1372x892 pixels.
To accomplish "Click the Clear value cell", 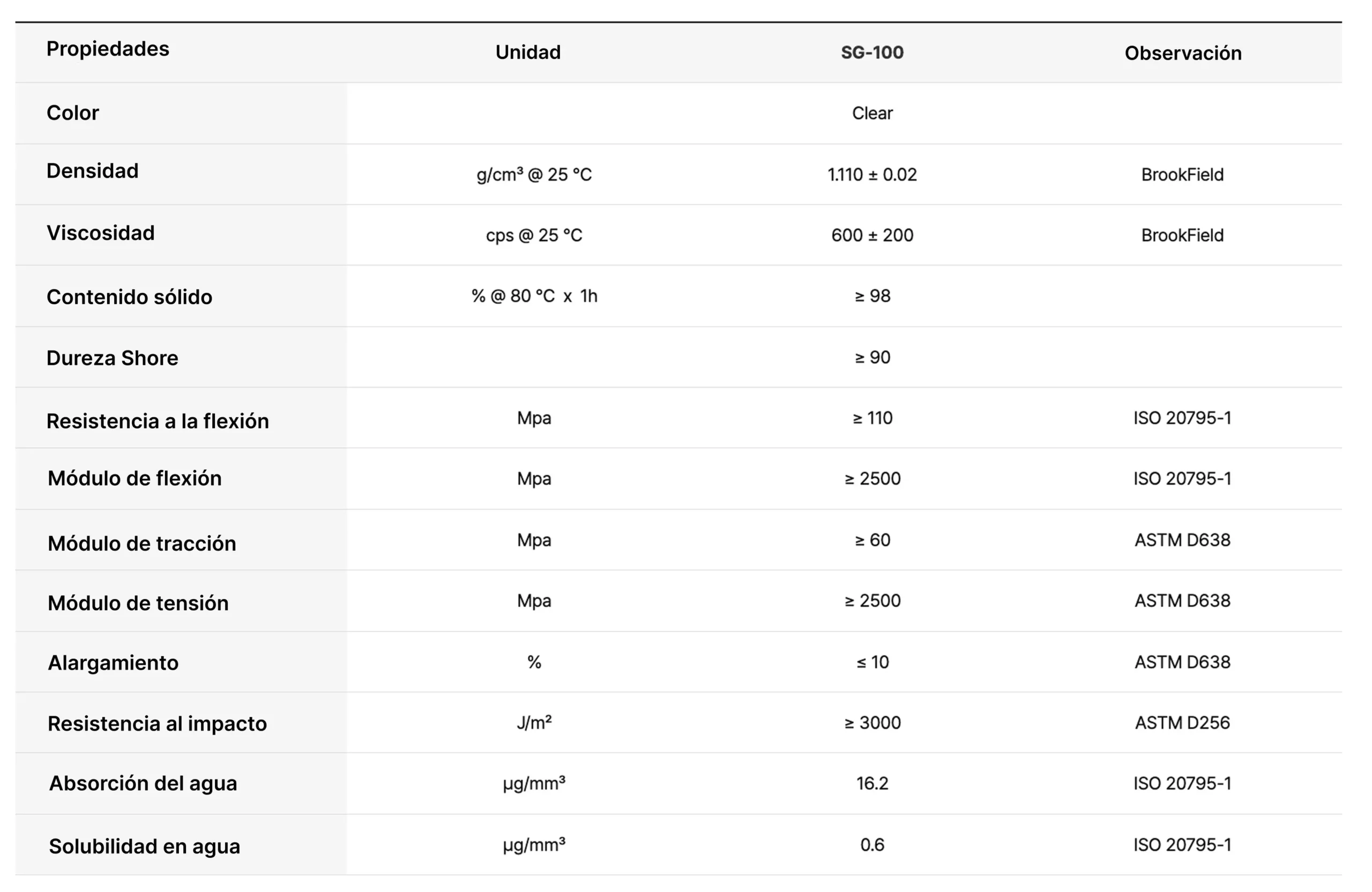I will (x=871, y=114).
